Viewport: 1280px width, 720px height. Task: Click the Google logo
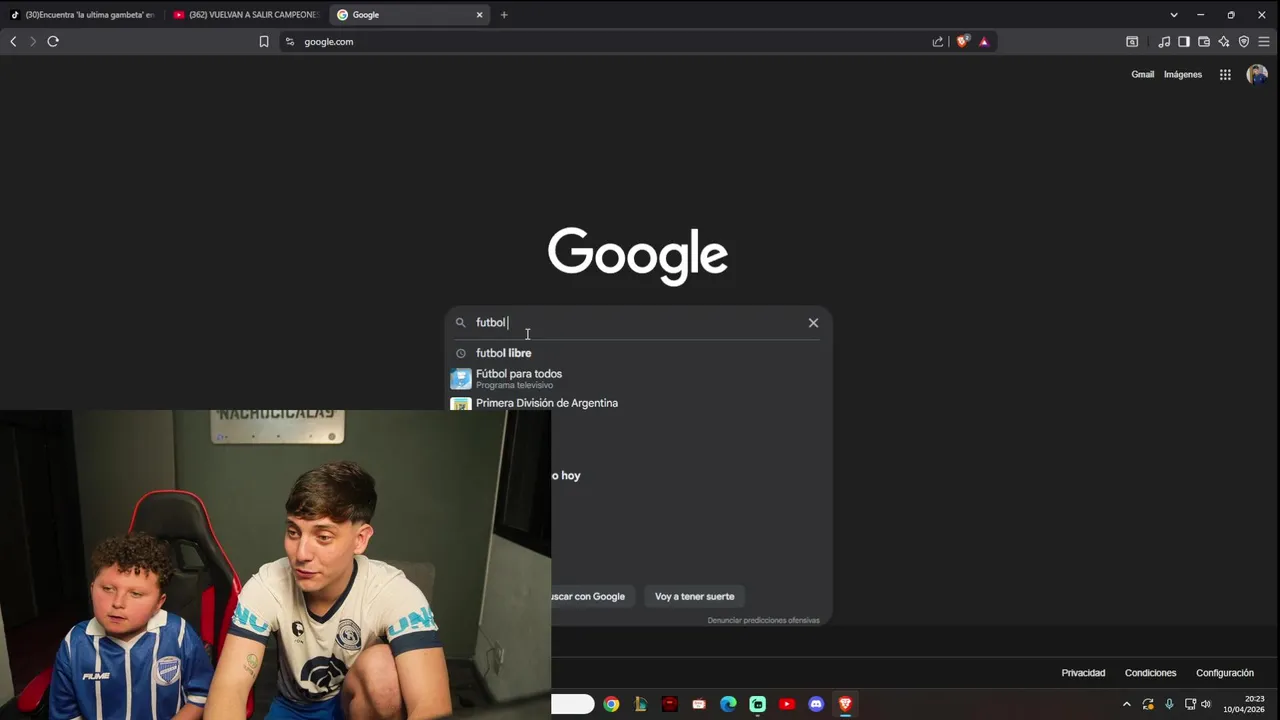(x=638, y=256)
